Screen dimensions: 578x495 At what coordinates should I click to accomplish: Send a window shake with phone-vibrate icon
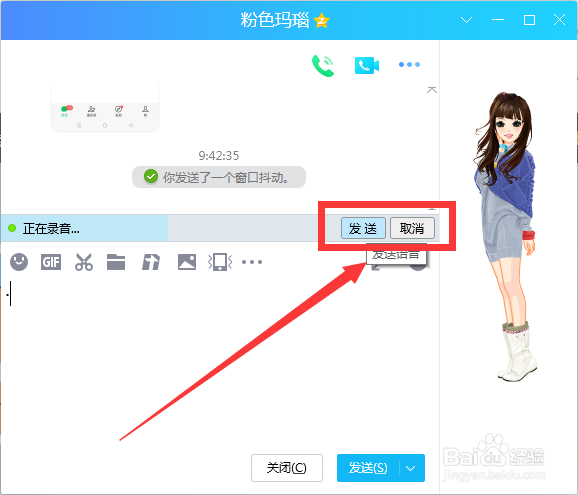point(220,262)
